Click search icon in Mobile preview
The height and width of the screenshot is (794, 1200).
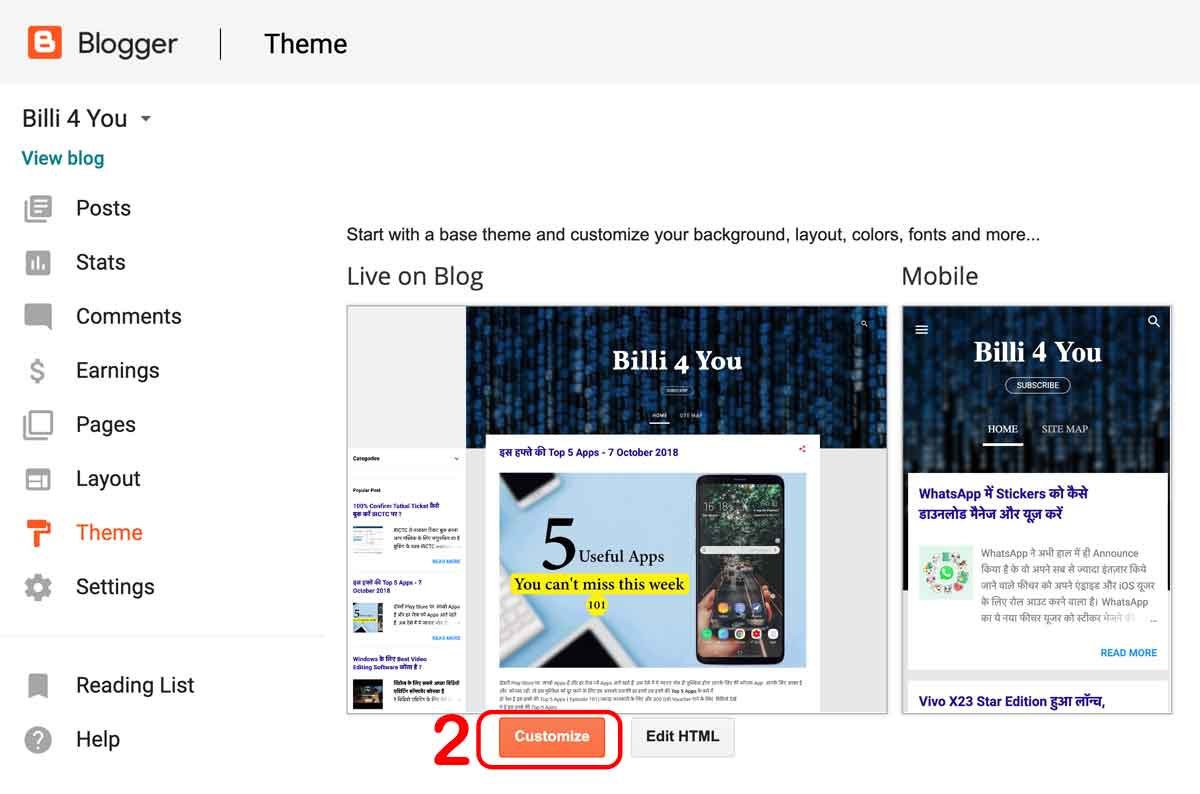pos(1154,322)
